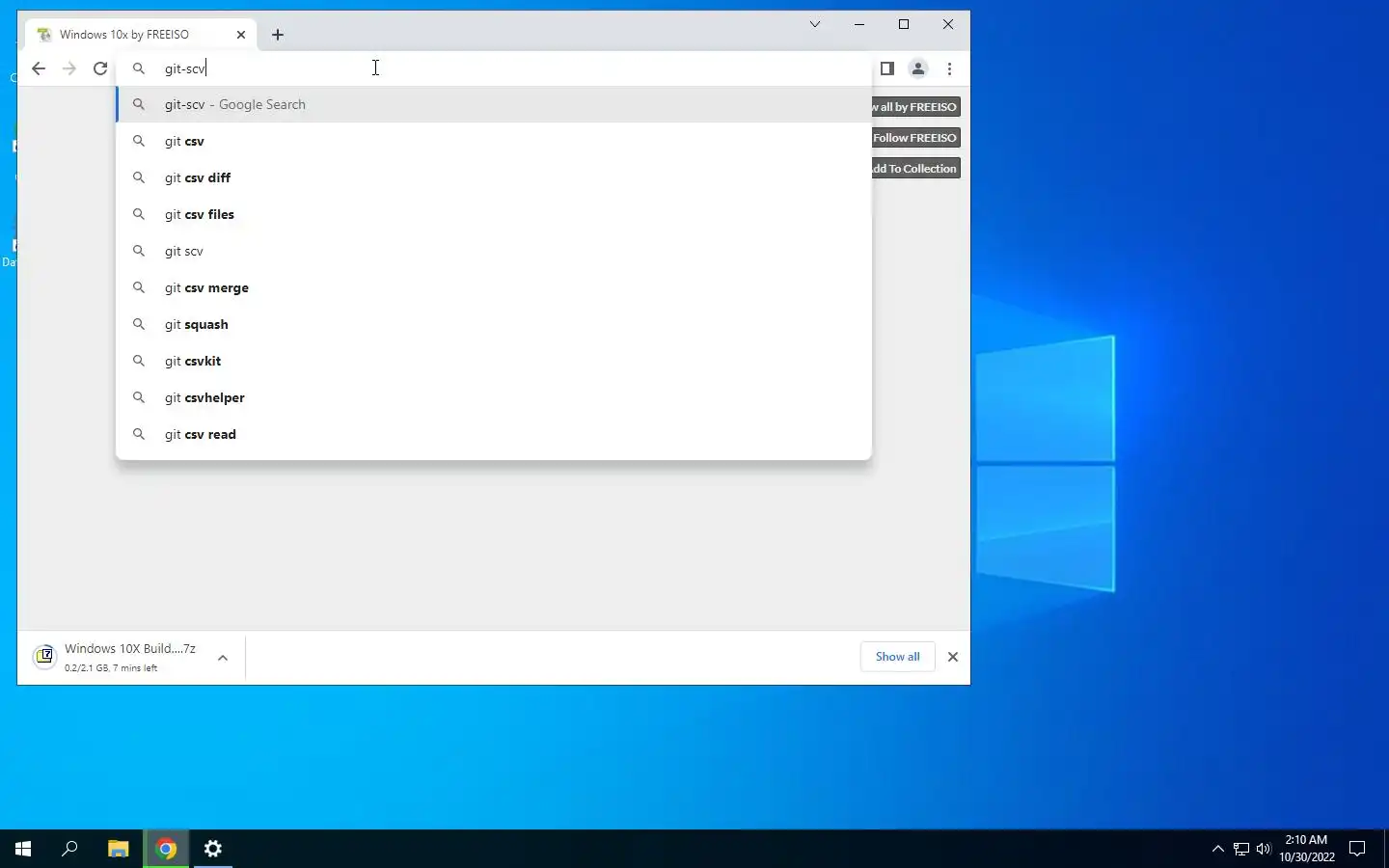Click the 7z file icon in downloads bar

(x=44, y=657)
